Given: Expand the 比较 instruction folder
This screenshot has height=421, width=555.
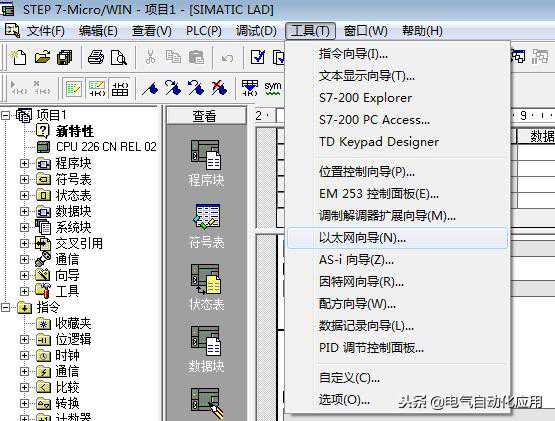Looking at the screenshot, I should click(24, 387).
